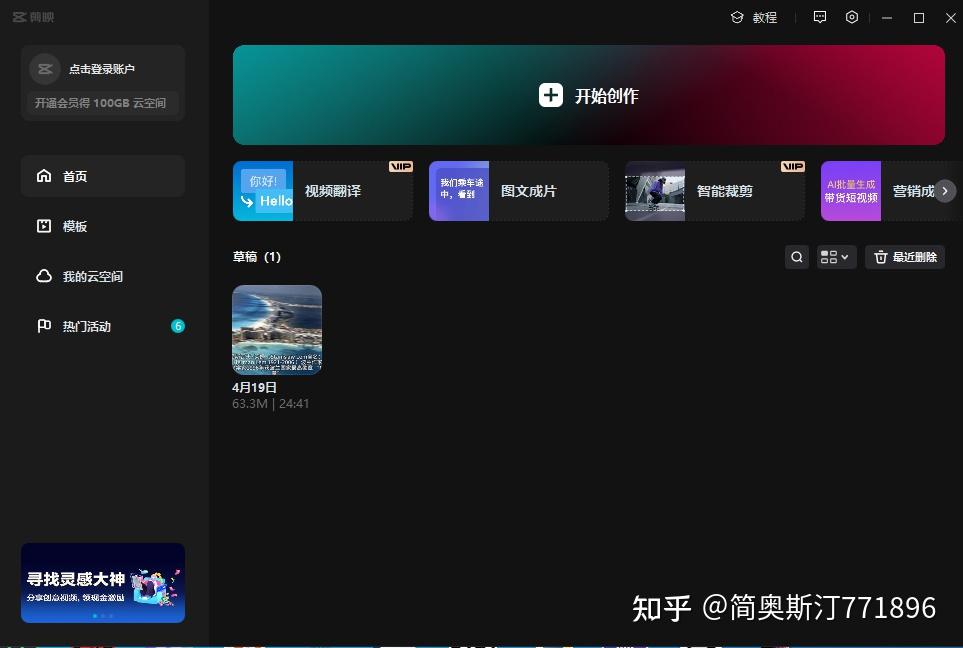Click the AI批量生成 带货短视频 thumbnail
963x648 pixels.
click(851, 191)
